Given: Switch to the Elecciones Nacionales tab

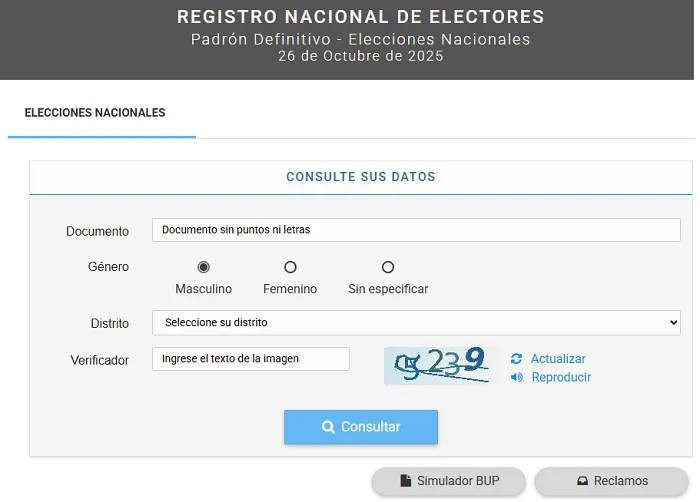Looking at the screenshot, I should (95, 113).
